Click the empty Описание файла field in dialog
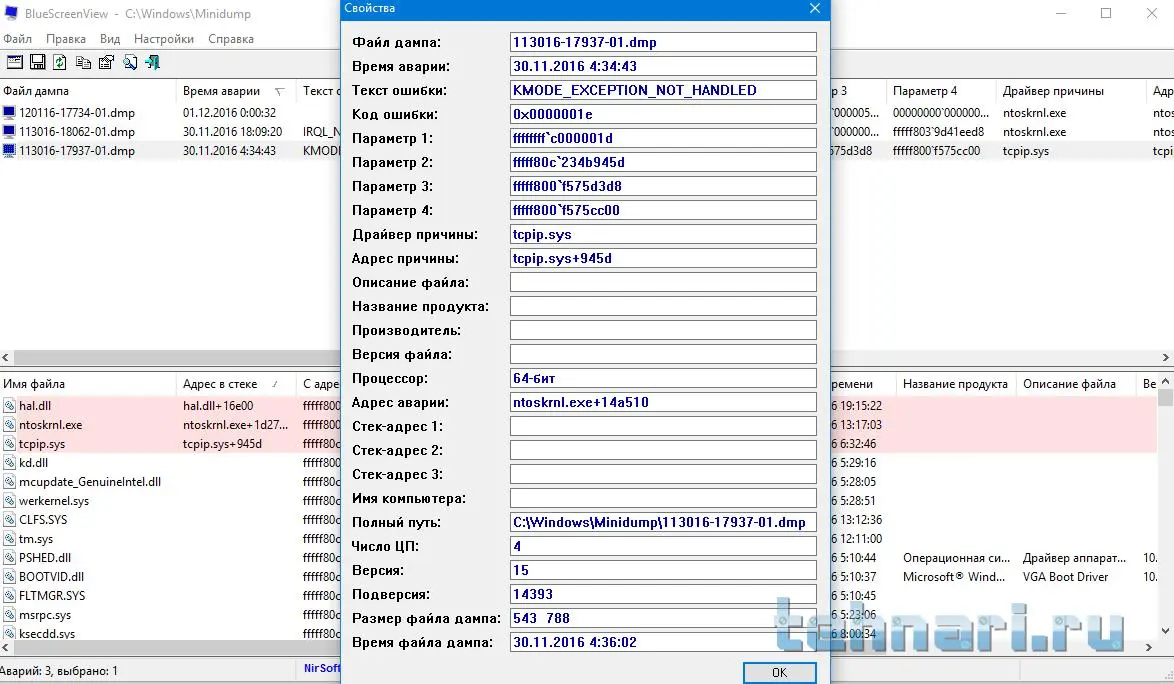Image resolution: width=1174 pixels, height=684 pixels. coord(663,282)
